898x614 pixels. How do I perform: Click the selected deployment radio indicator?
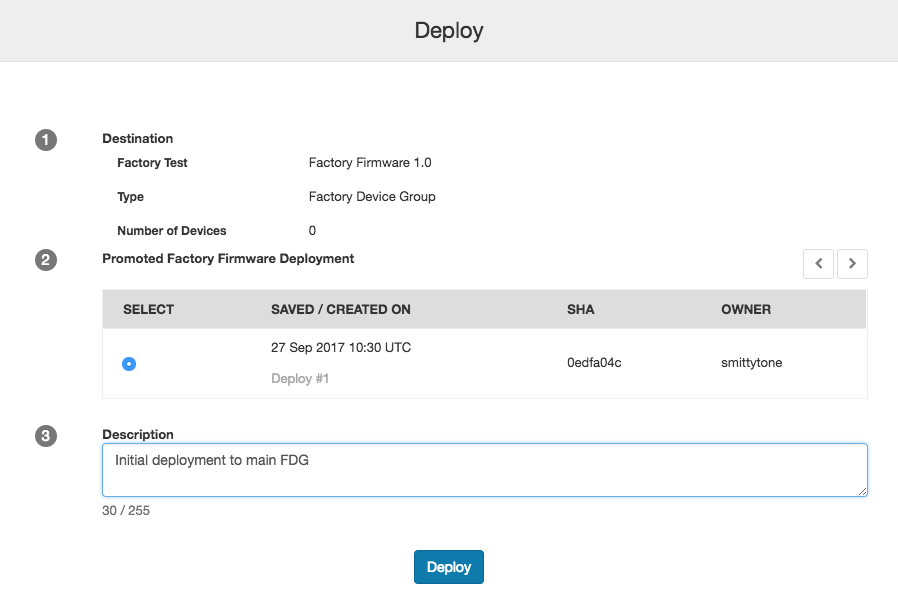(129, 364)
